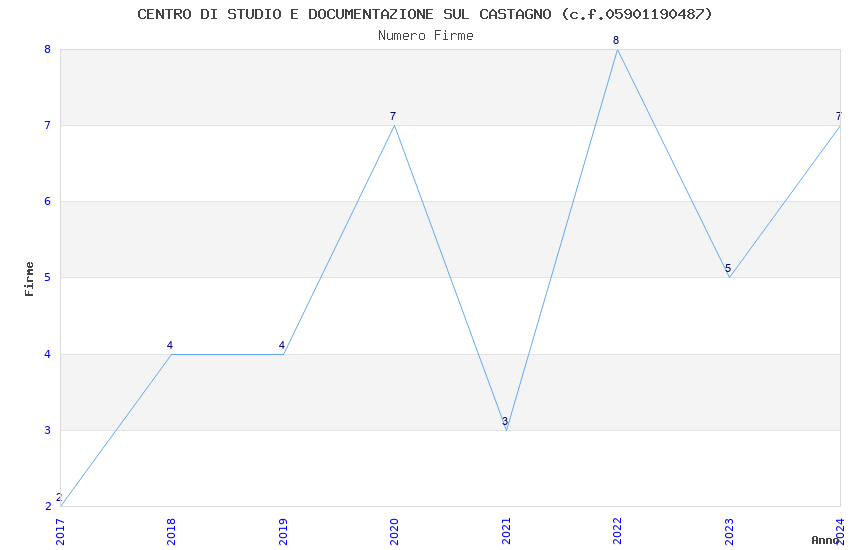Click the 'Numero Firme' subtitle
850x550 pixels.
pos(426,36)
